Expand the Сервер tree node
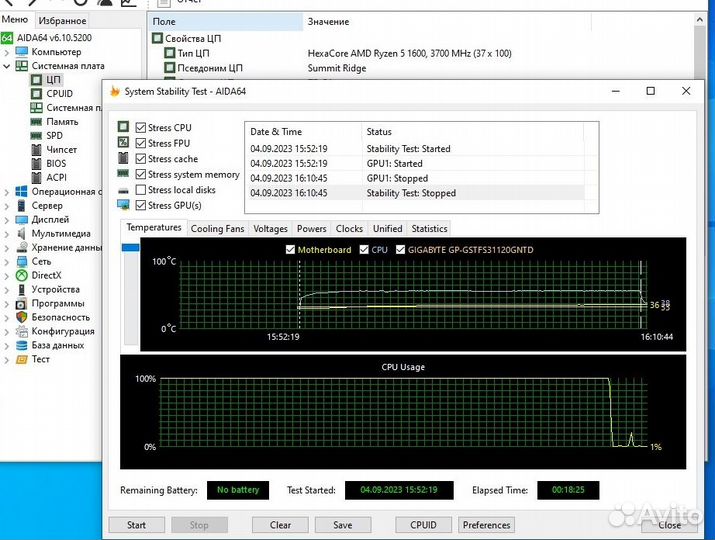Image resolution: width=715 pixels, height=540 pixels. click(x=6, y=206)
